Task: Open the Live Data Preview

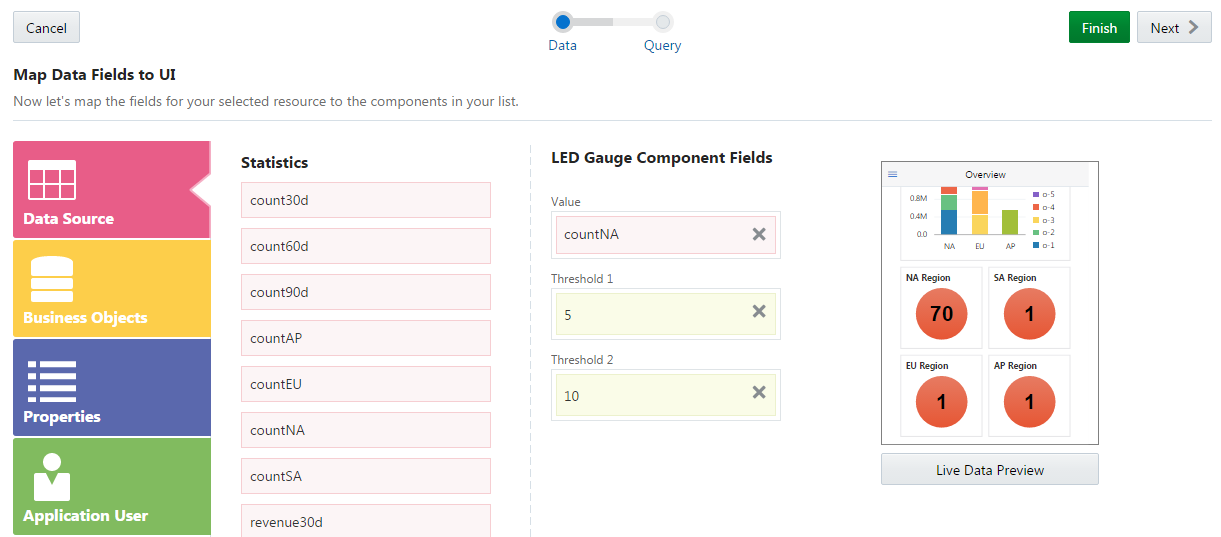Action: 989,470
